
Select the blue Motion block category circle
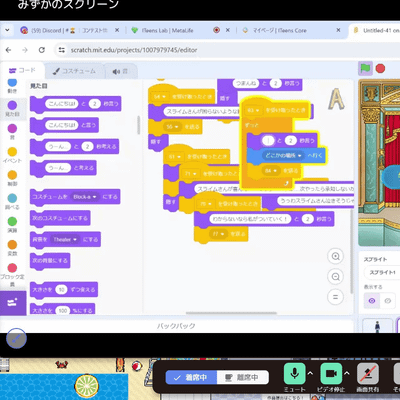point(12,82)
